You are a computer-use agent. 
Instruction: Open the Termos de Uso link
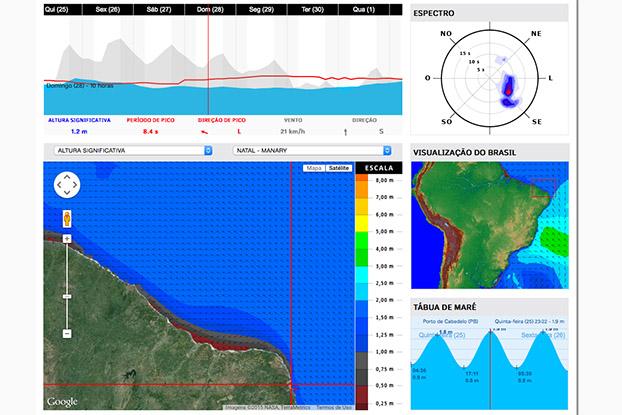coord(334,407)
